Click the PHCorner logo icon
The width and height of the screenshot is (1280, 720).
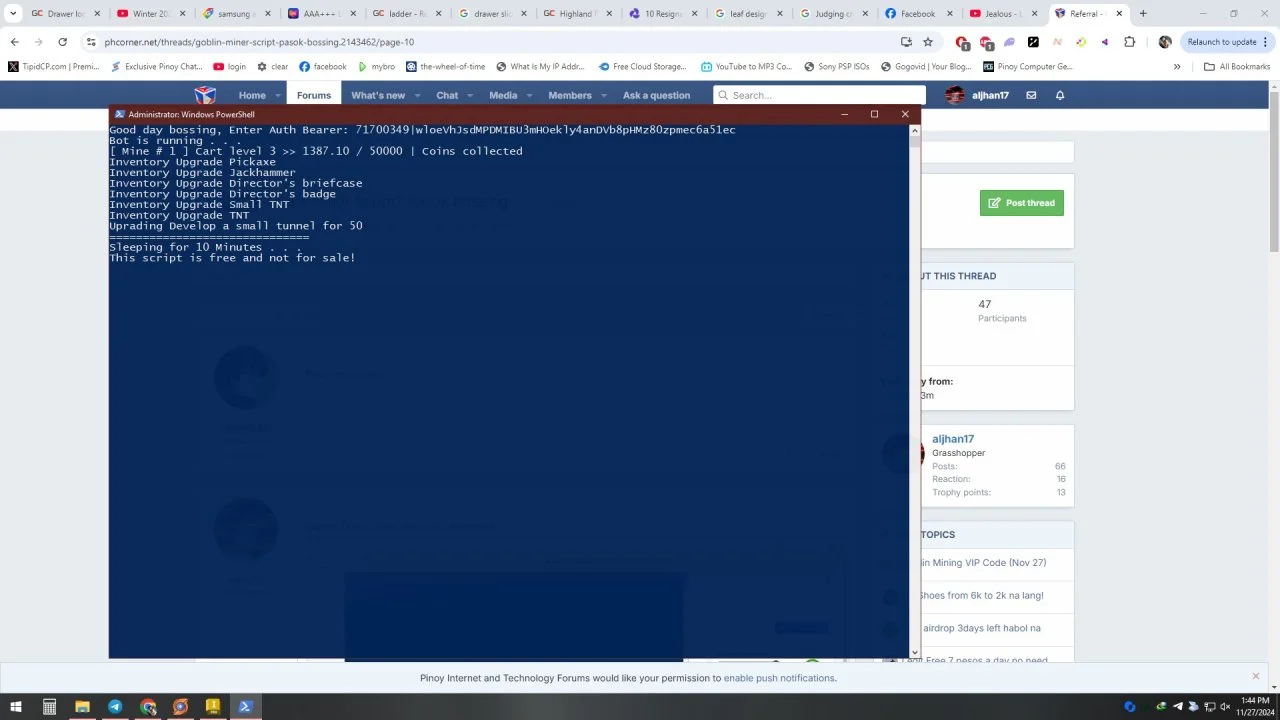coord(205,95)
